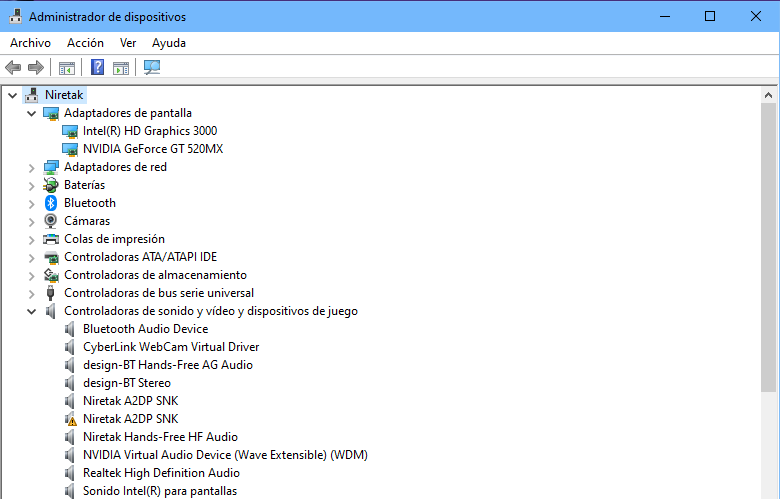Viewport: 780px width, 499px height.
Task: Expand the Cámaras node
Action: tap(31, 222)
